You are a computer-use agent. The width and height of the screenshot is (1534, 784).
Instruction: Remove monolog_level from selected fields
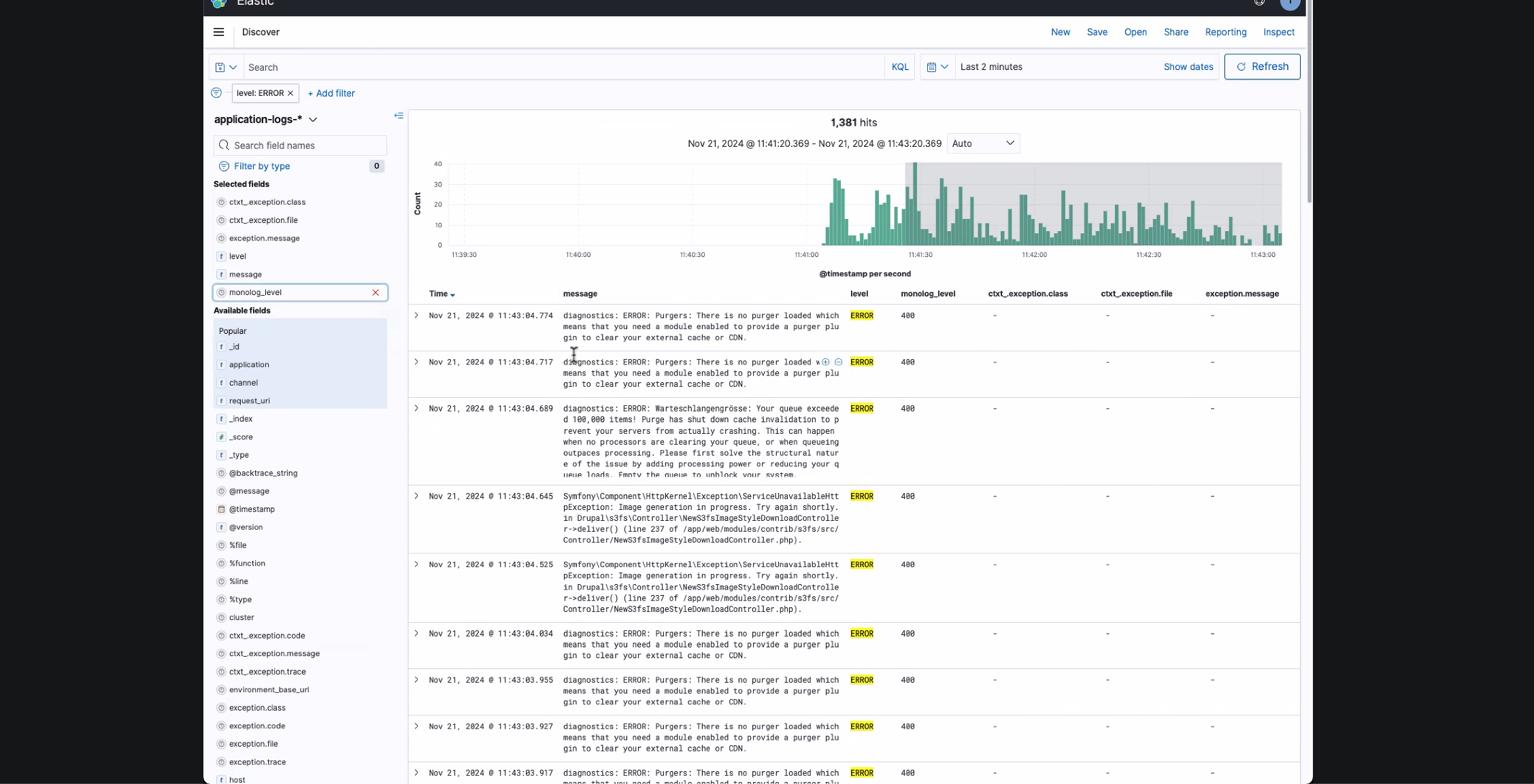[376, 292]
